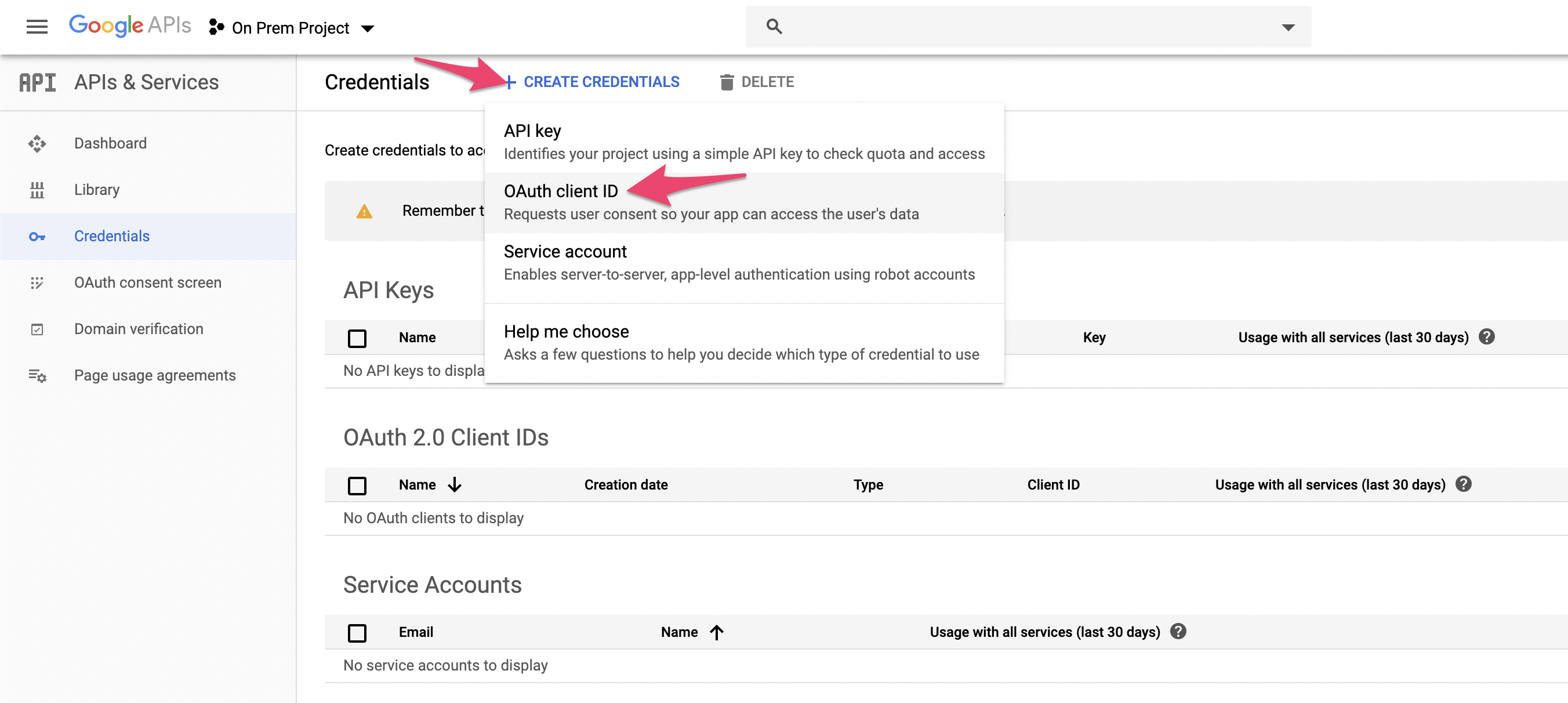The width and height of the screenshot is (1568, 703).
Task: Click the Type column header
Action: 868,485
